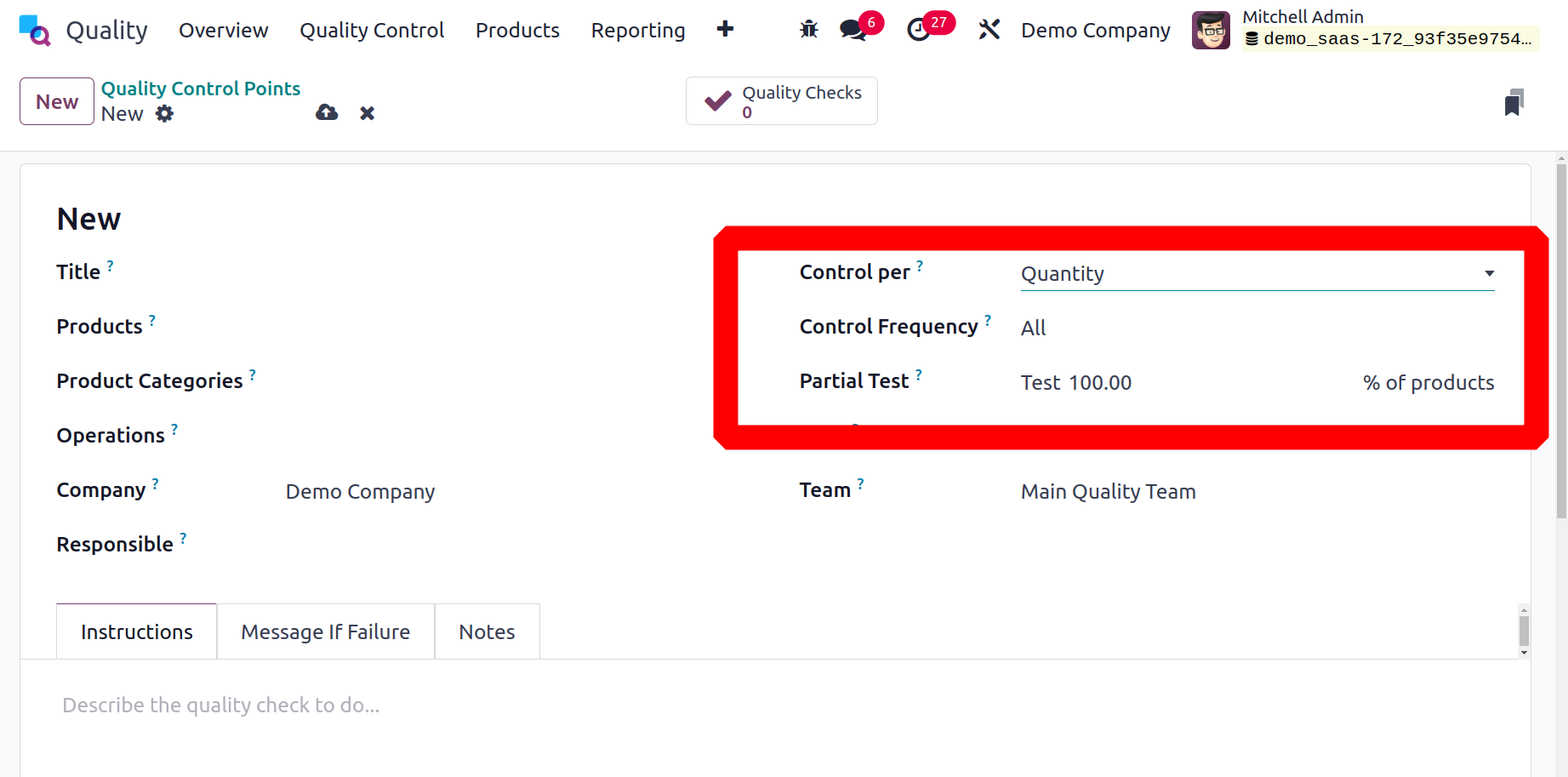The image size is (1568, 777).
Task: Discard changes with the X icon
Action: (x=367, y=113)
